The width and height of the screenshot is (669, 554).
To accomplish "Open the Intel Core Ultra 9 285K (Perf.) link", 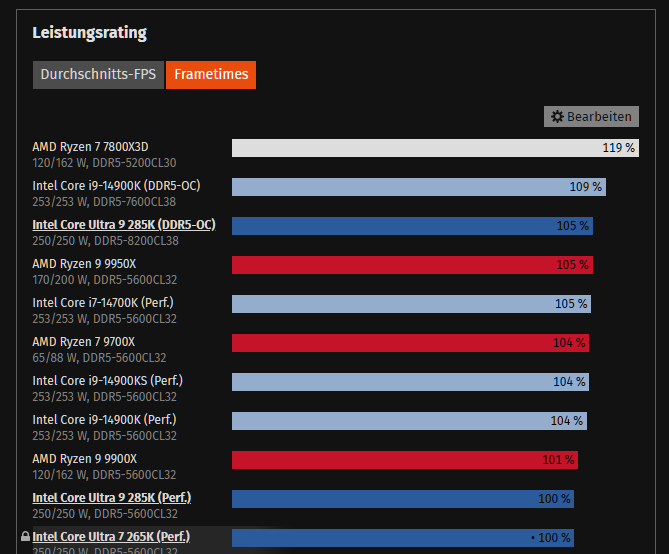I will point(112,498).
